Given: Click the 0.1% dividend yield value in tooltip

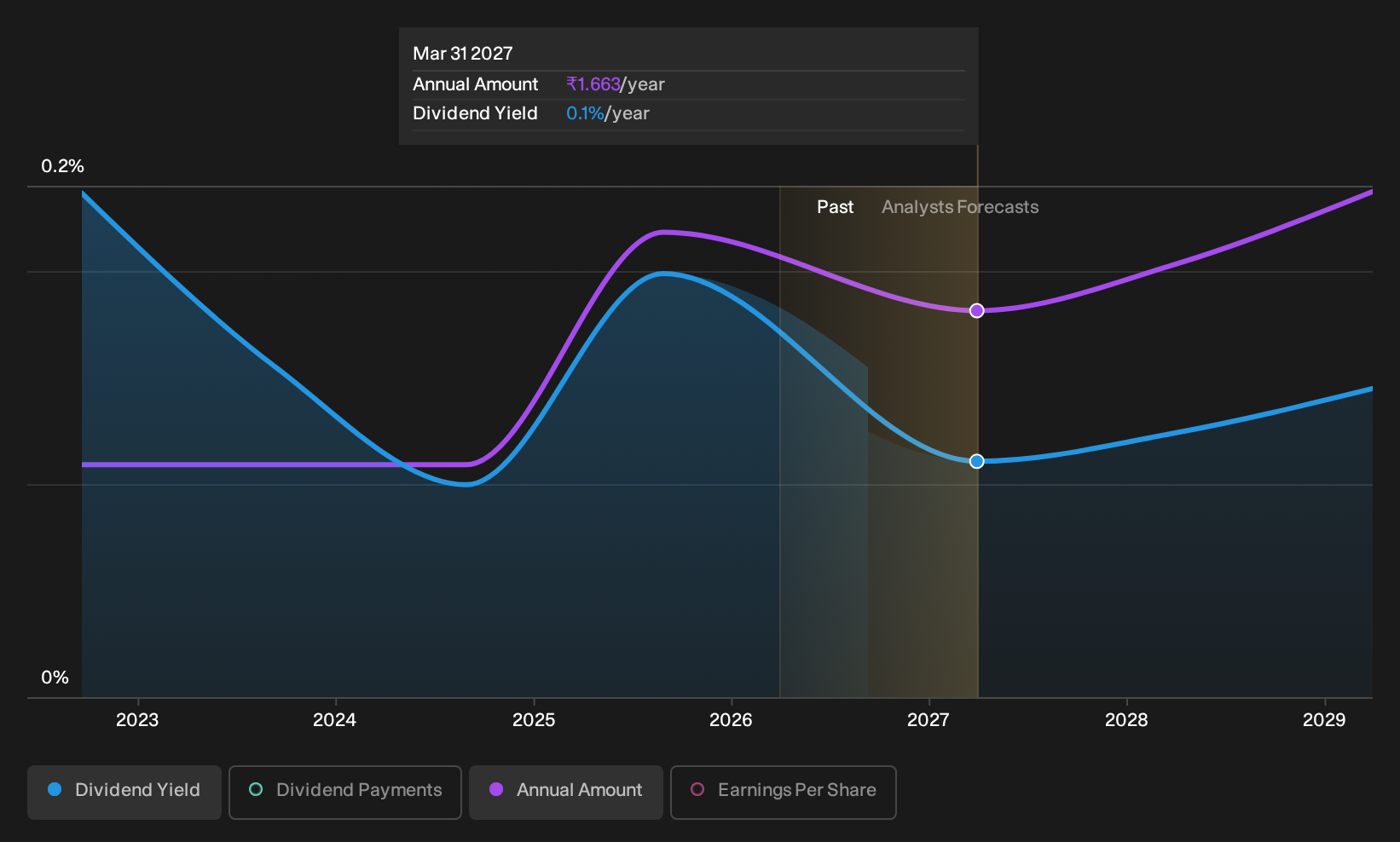Looking at the screenshot, I should click(x=585, y=113).
